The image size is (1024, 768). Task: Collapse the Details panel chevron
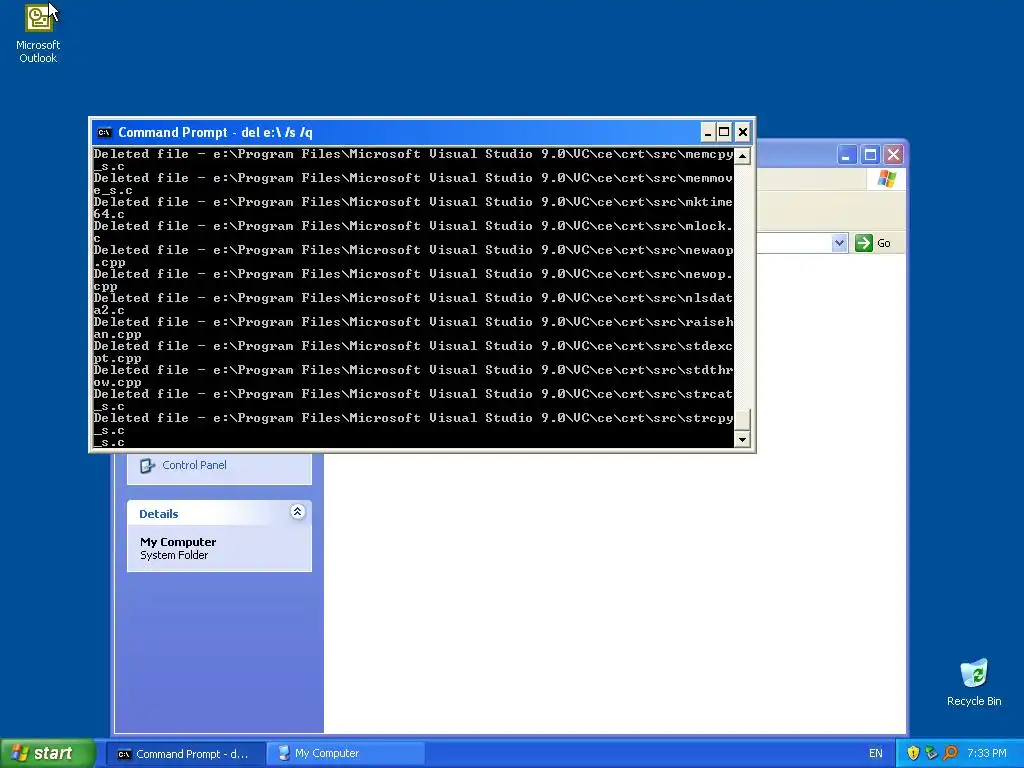point(297,512)
